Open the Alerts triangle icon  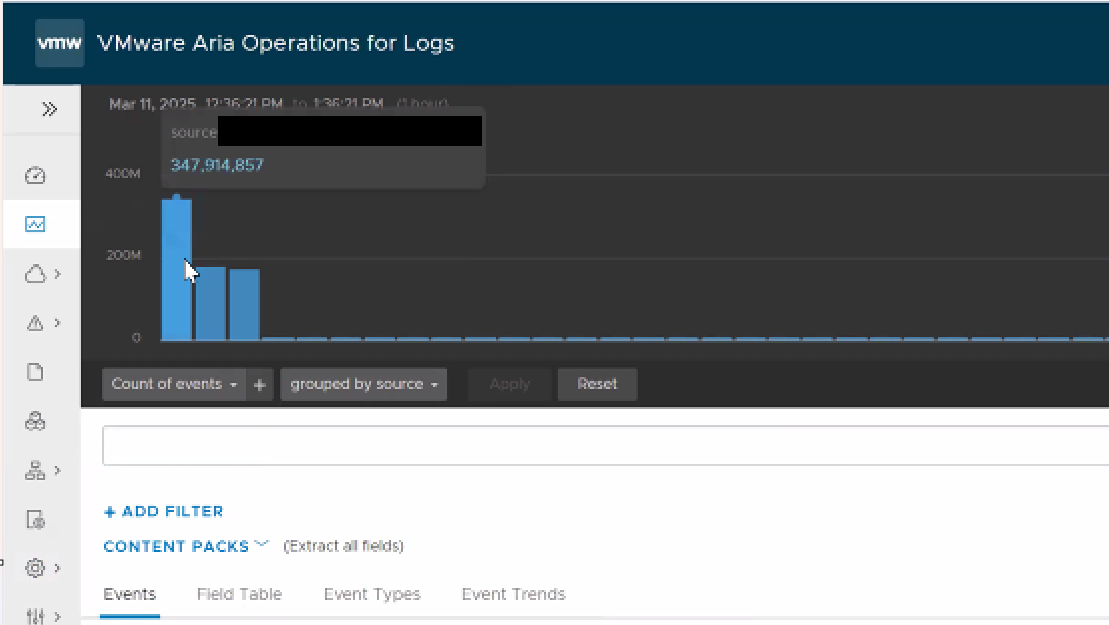(x=35, y=323)
